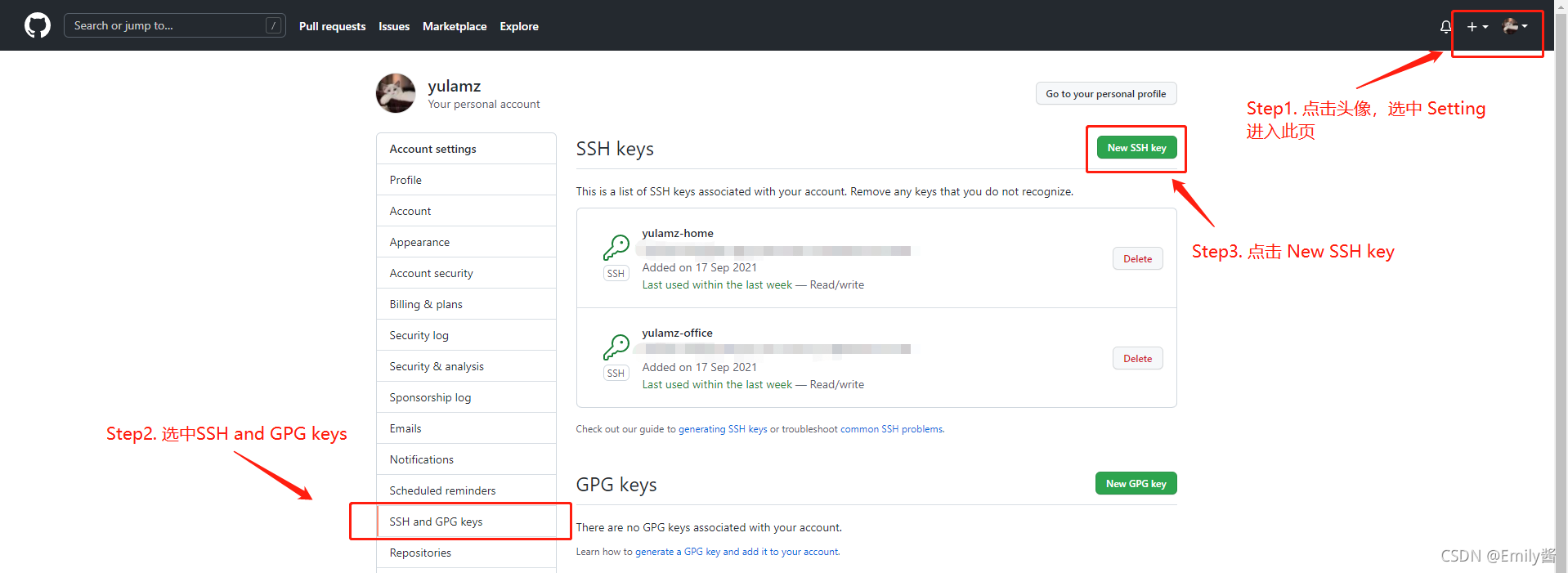Screen dimensions: 1568x573
Task: Click the key icon for yulamz-office
Action: coord(616,347)
